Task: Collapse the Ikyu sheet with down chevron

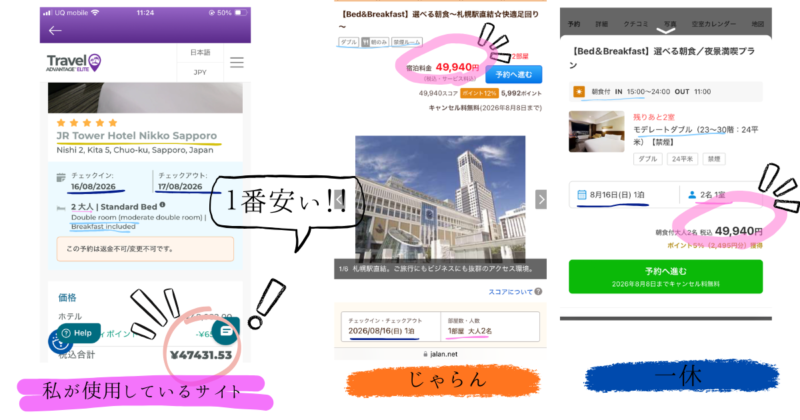Action: point(665,31)
